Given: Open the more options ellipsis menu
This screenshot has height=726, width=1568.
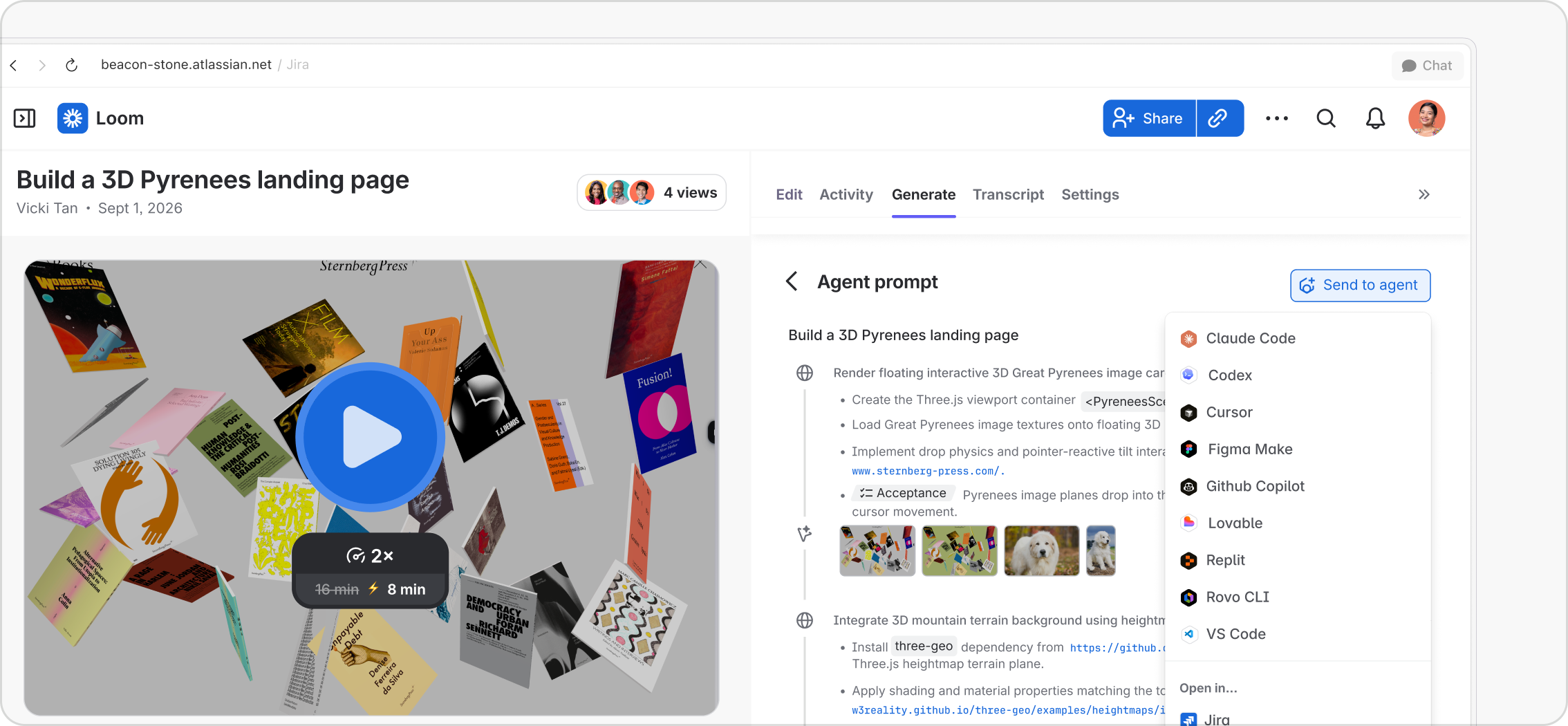Looking at the screenshot, I should click(x=1277, y=118).
